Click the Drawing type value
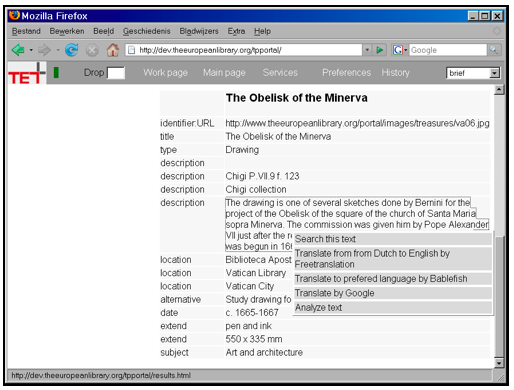The image size is (514, 390). coord(242,150)
